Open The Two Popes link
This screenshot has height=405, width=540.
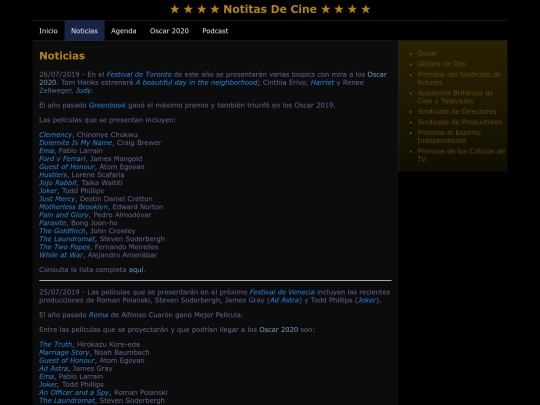click(64, 247)
